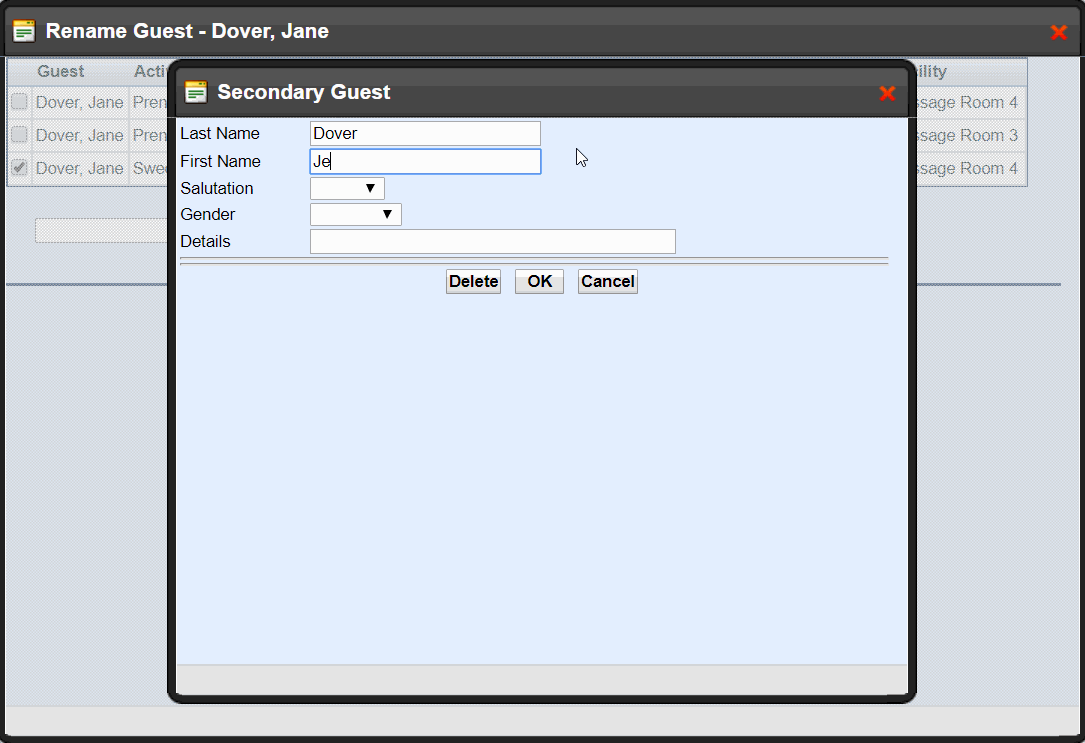Image resolution: width=1085 pixels, height=743 pixels.
Task: Click the Gender field label
Action: click(208, 215)
